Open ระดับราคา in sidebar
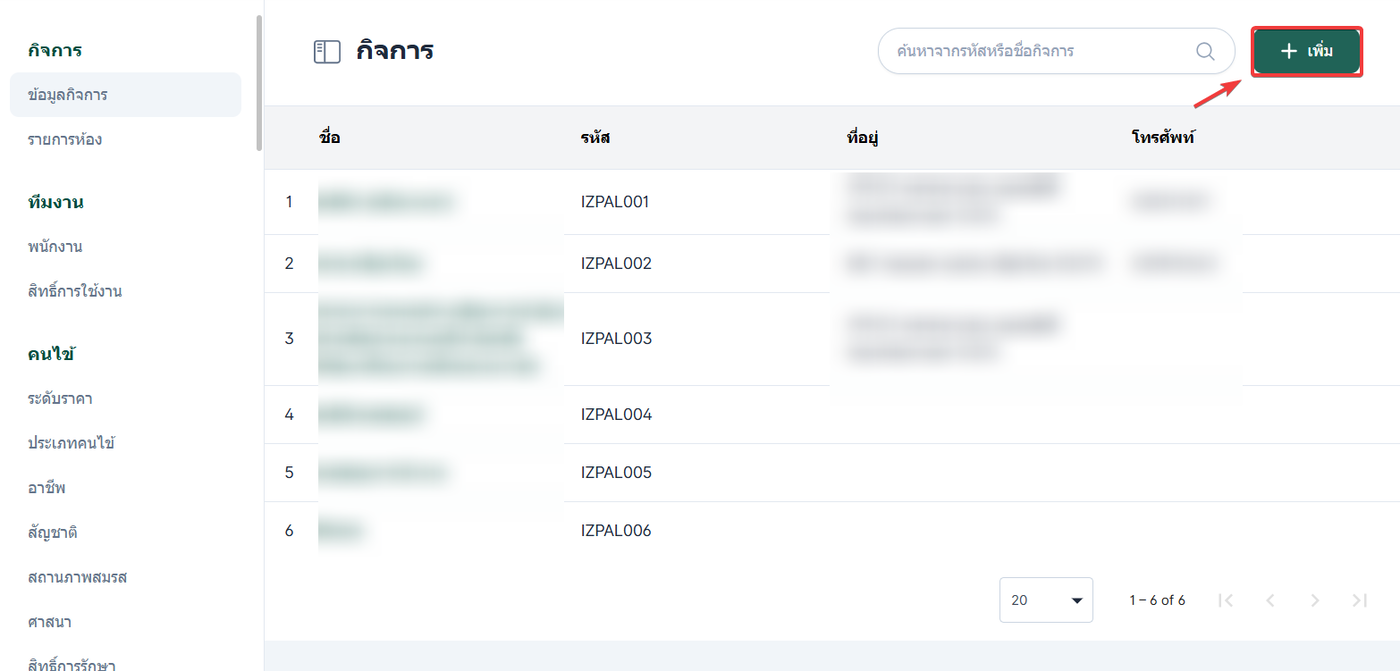The width and height of the screenshot is (1400, 671). [x=60, y=398]
